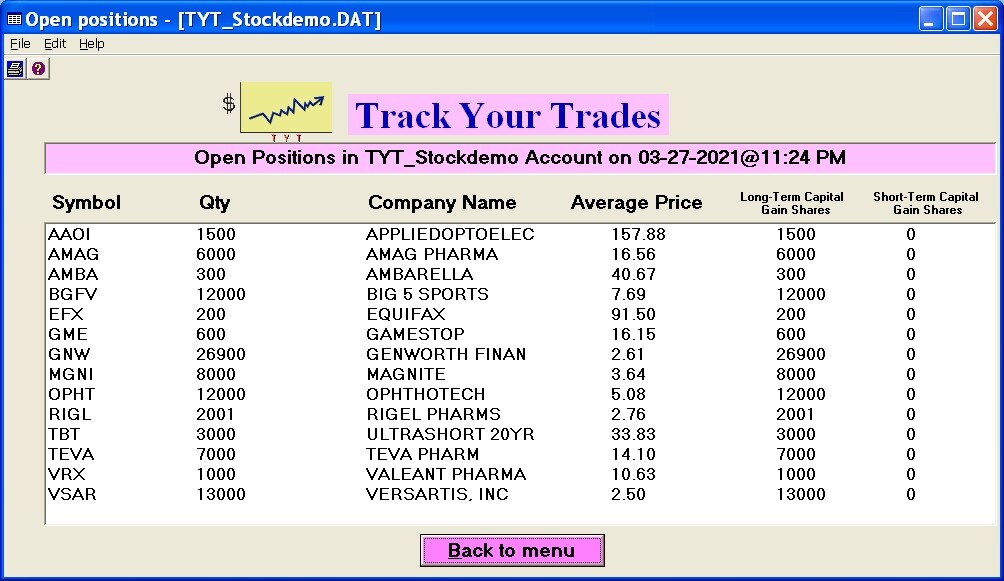The width and height of the screenshot is (1004, 581).
Task: Click average price 16.56
Action: [x=633, y=254]
